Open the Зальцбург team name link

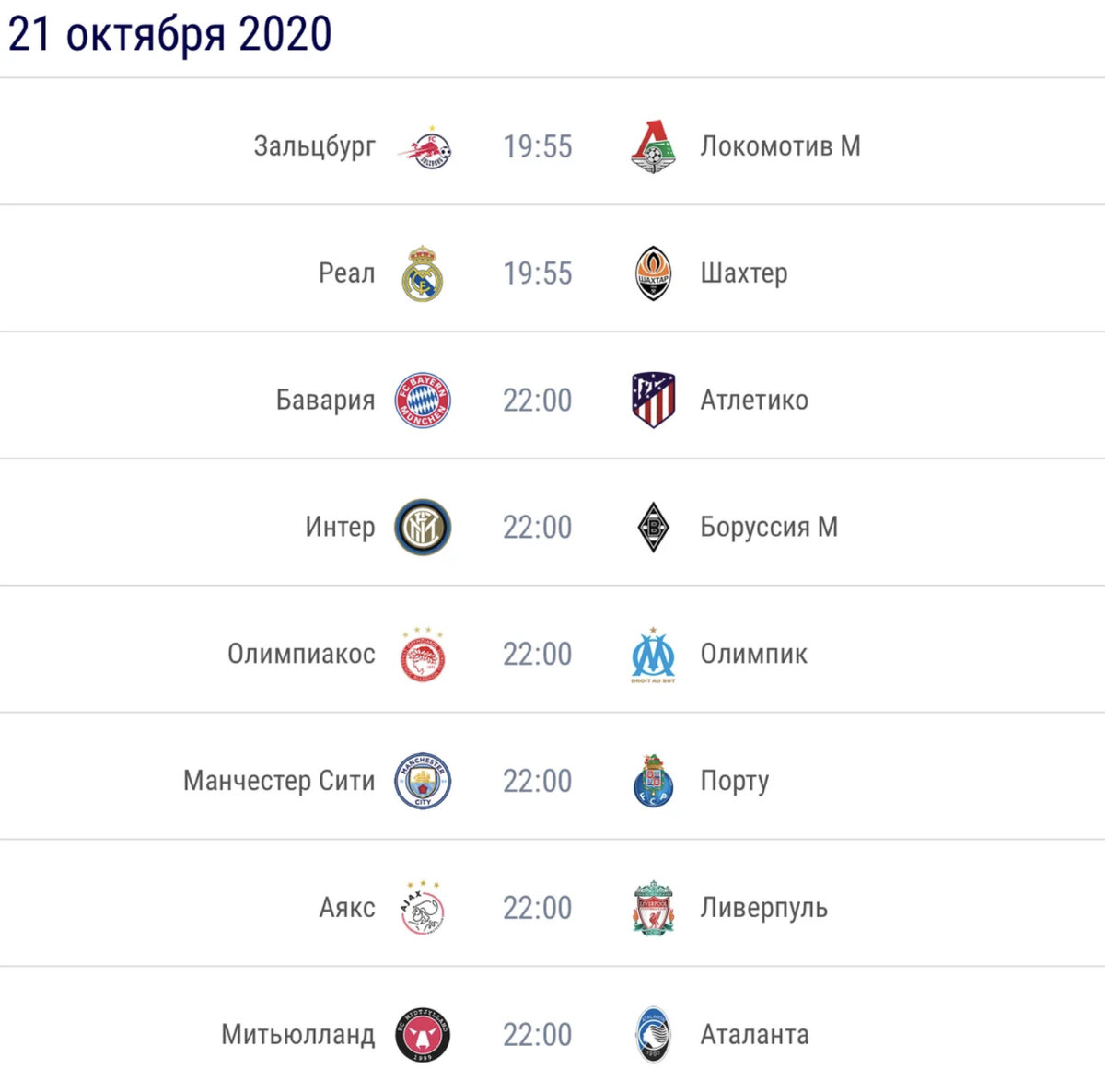point(315,146)
